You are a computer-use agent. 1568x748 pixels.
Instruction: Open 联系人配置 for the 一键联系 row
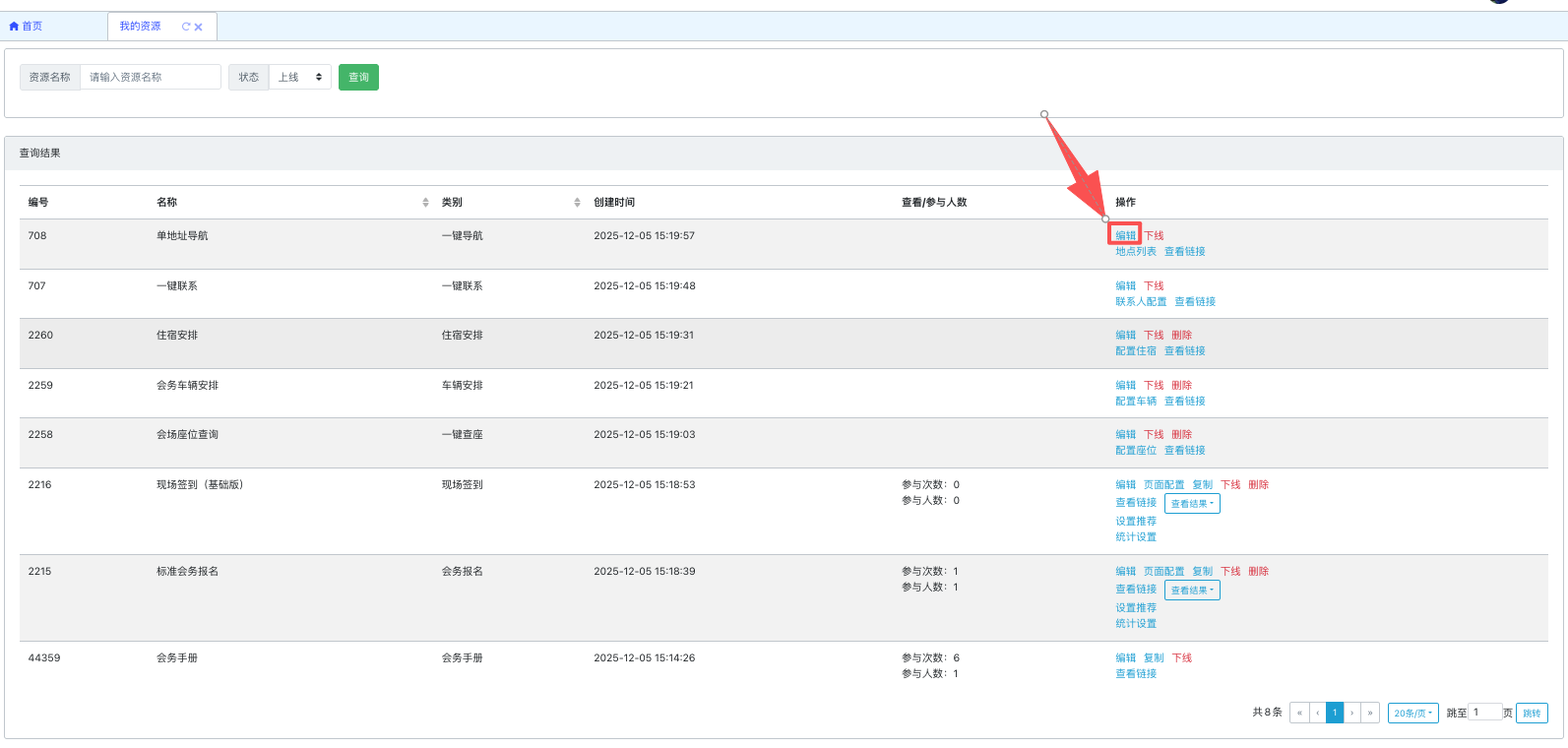1141,302
